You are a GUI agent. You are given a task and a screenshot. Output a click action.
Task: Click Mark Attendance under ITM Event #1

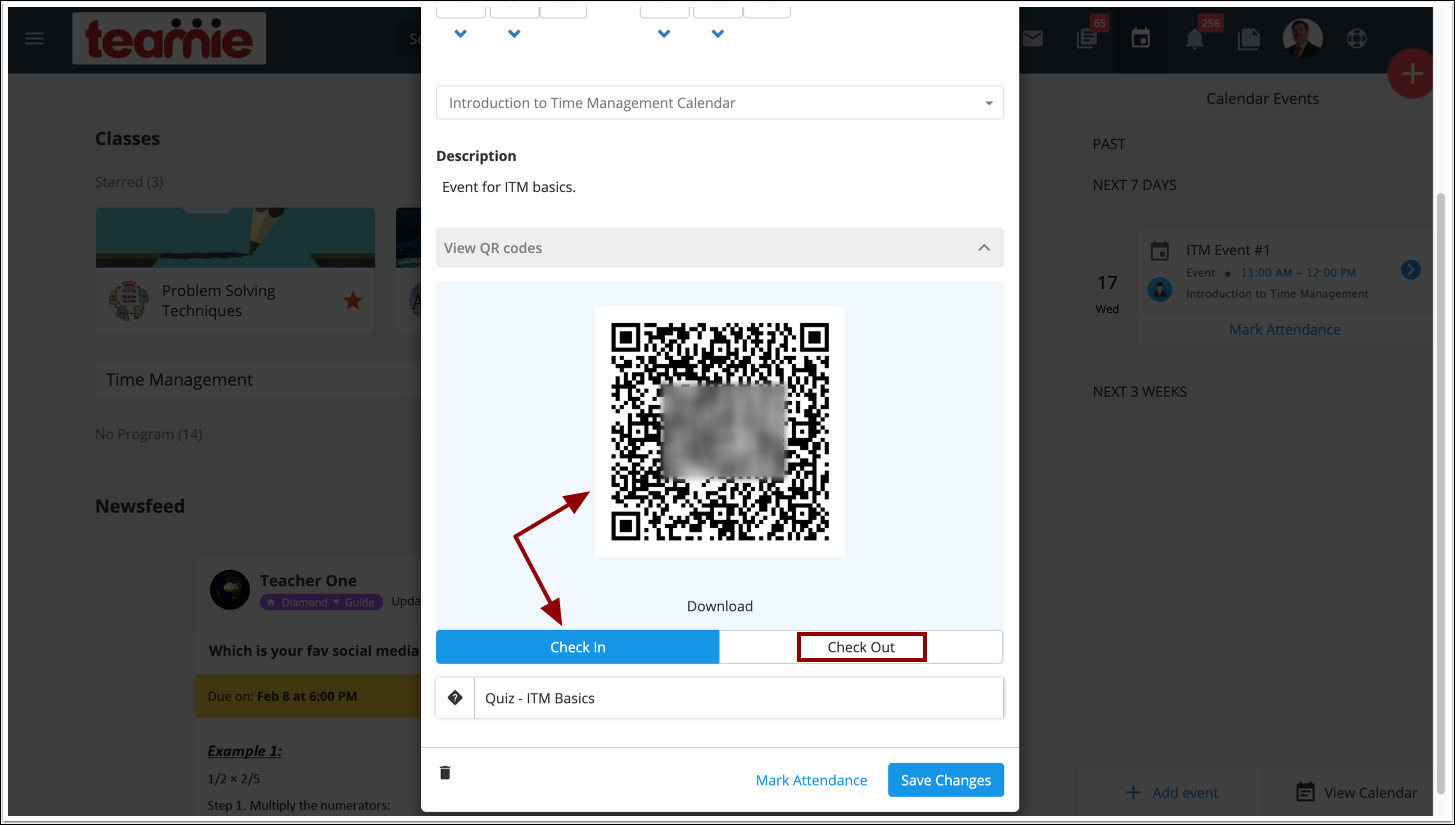coord(1285,329)
